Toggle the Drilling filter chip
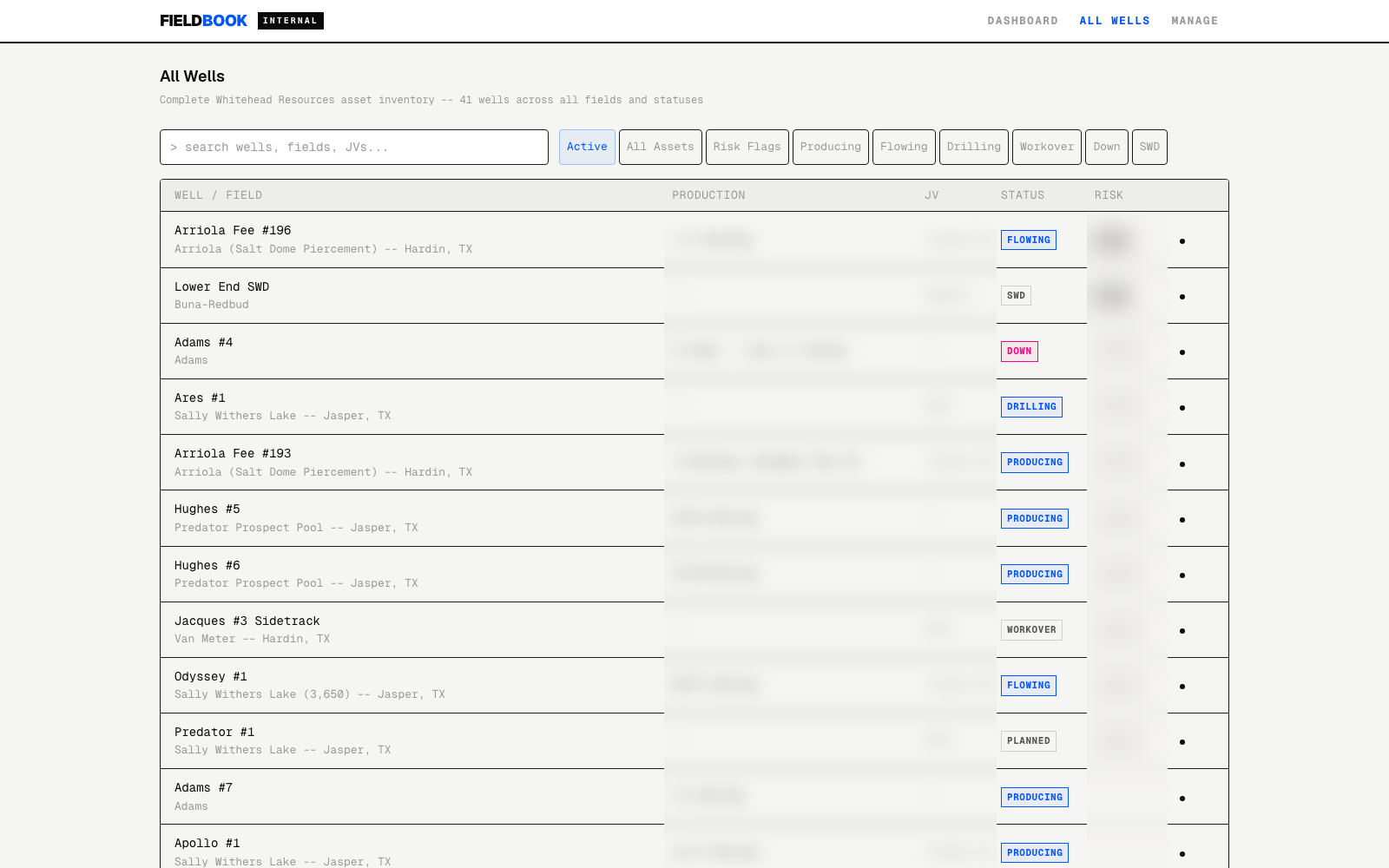The width and height of the screenshot is (1389, 868). point(974,147)
